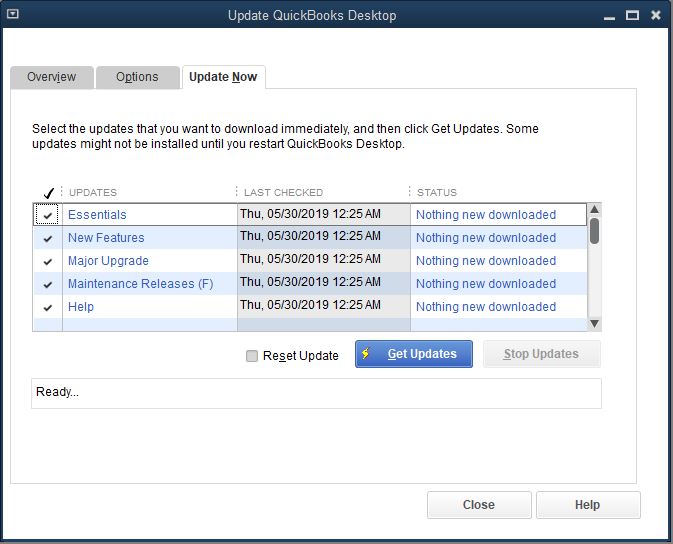Click the Maintenance Releases row last checked date

pos(310,282)
